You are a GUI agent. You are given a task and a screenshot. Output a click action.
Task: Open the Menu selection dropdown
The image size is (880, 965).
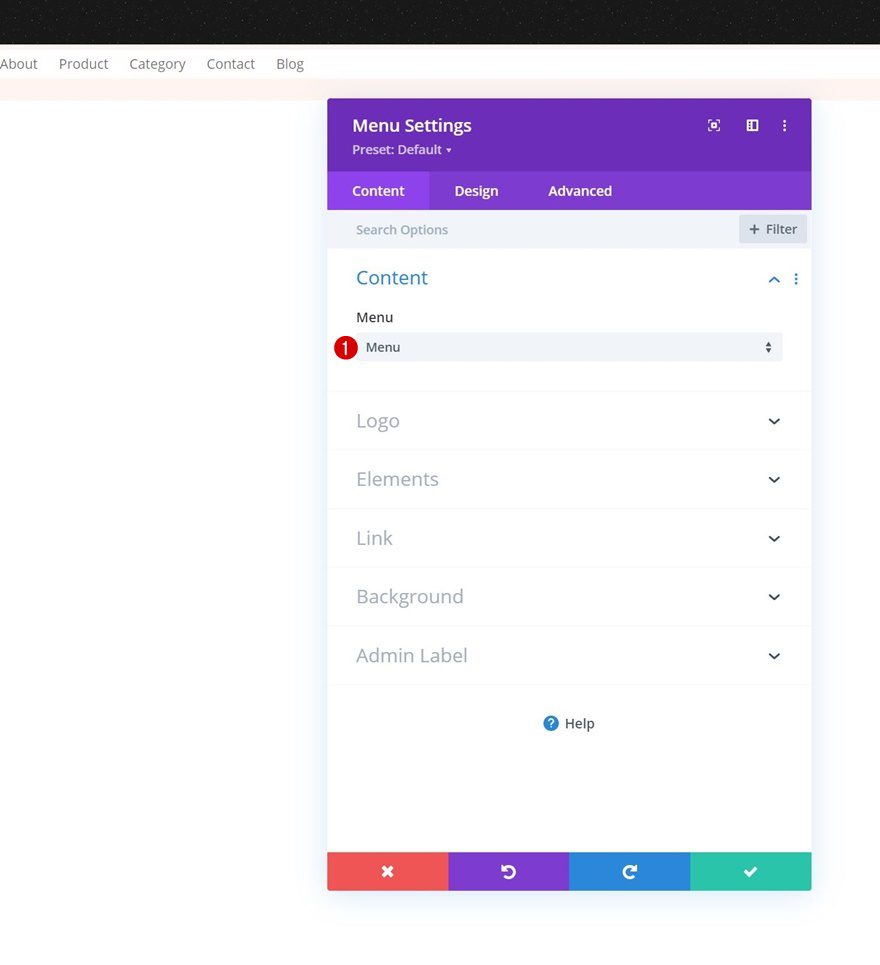point(568,347)
